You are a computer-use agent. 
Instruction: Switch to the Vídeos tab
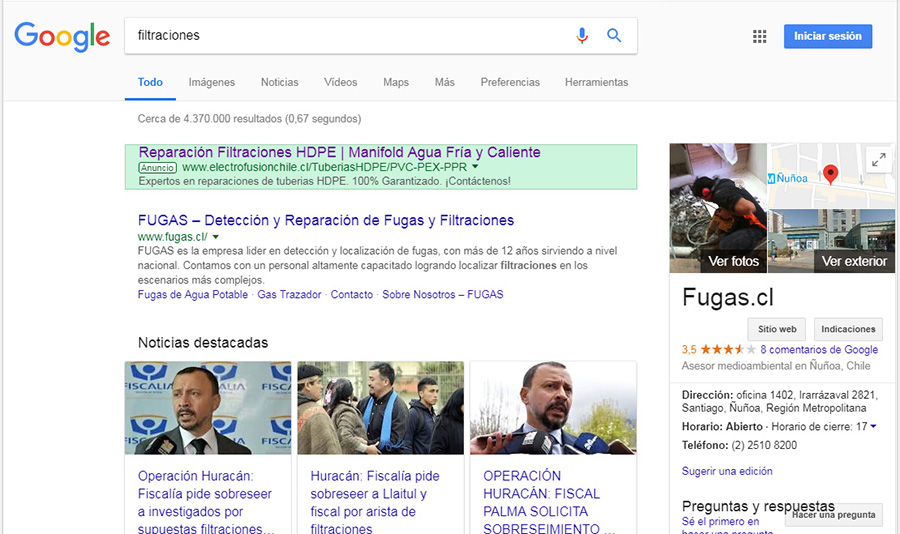pyautogui.click(x=340, y=82)
